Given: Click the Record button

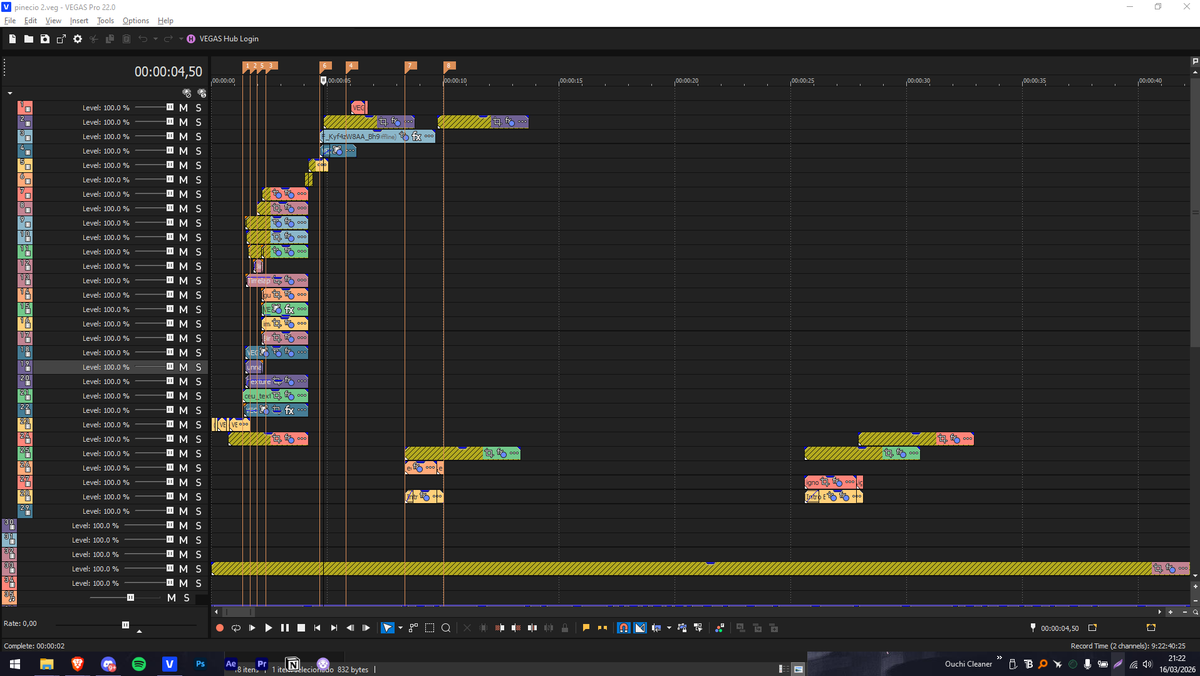Looking at the screenshot, I should pyautogui.click(x=220, y=628).
